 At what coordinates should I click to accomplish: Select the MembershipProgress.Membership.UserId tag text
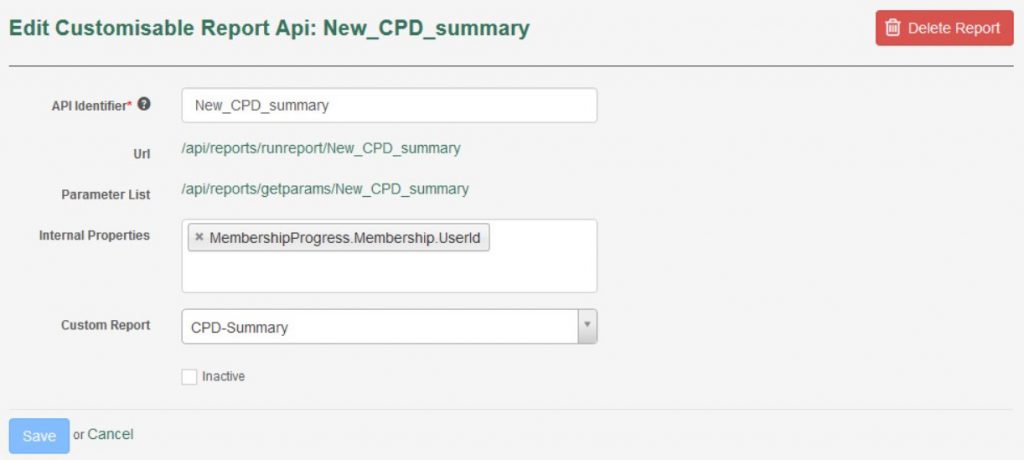(x=346, y=237)
